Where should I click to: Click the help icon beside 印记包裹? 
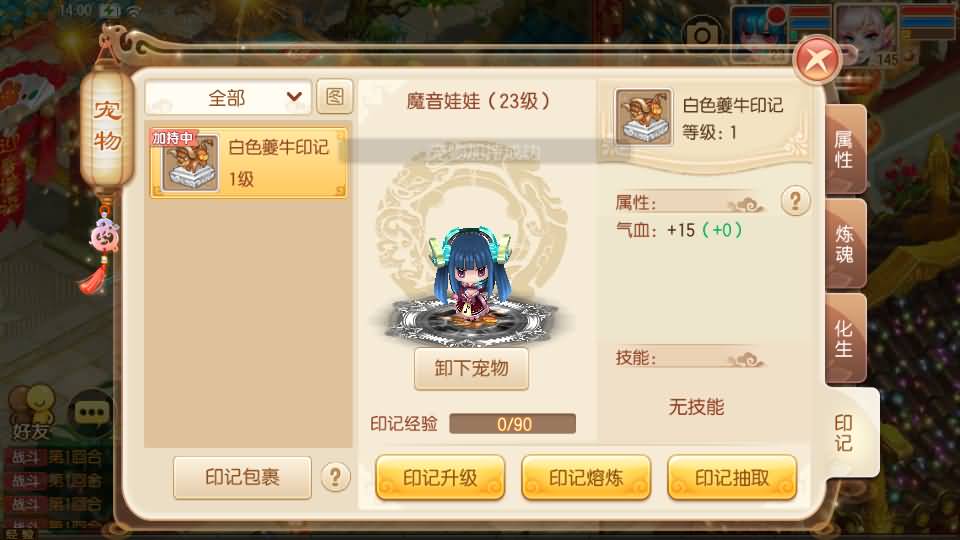click(335, 477)
